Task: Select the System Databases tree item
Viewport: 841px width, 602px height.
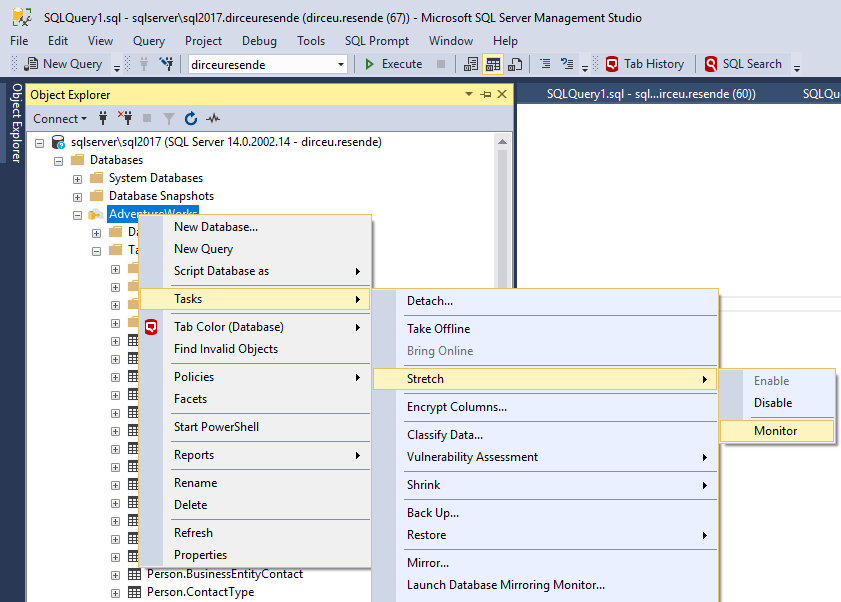Action: click(156, 178)
